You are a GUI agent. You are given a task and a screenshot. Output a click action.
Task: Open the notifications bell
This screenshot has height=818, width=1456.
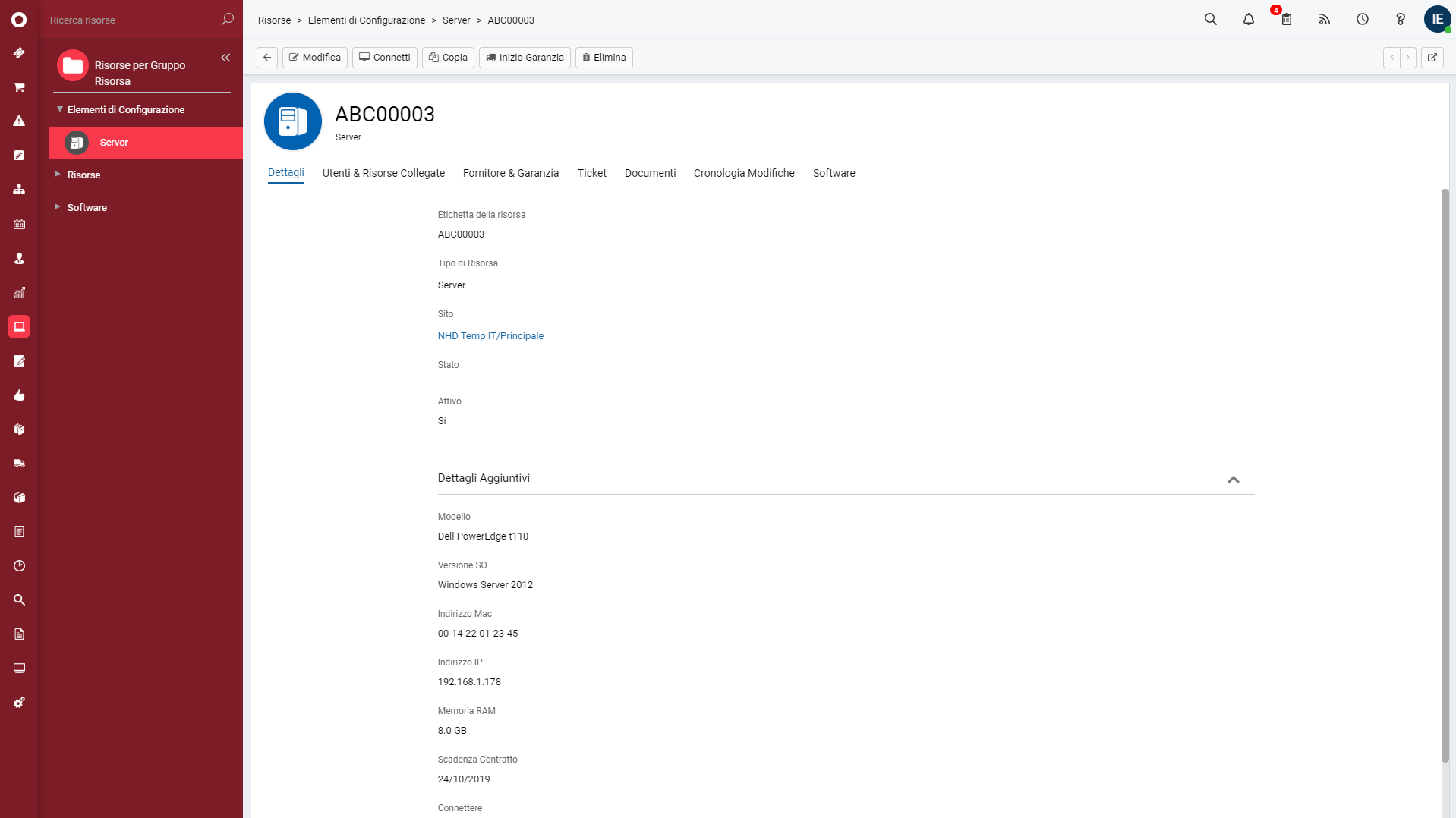(1249, 20)
